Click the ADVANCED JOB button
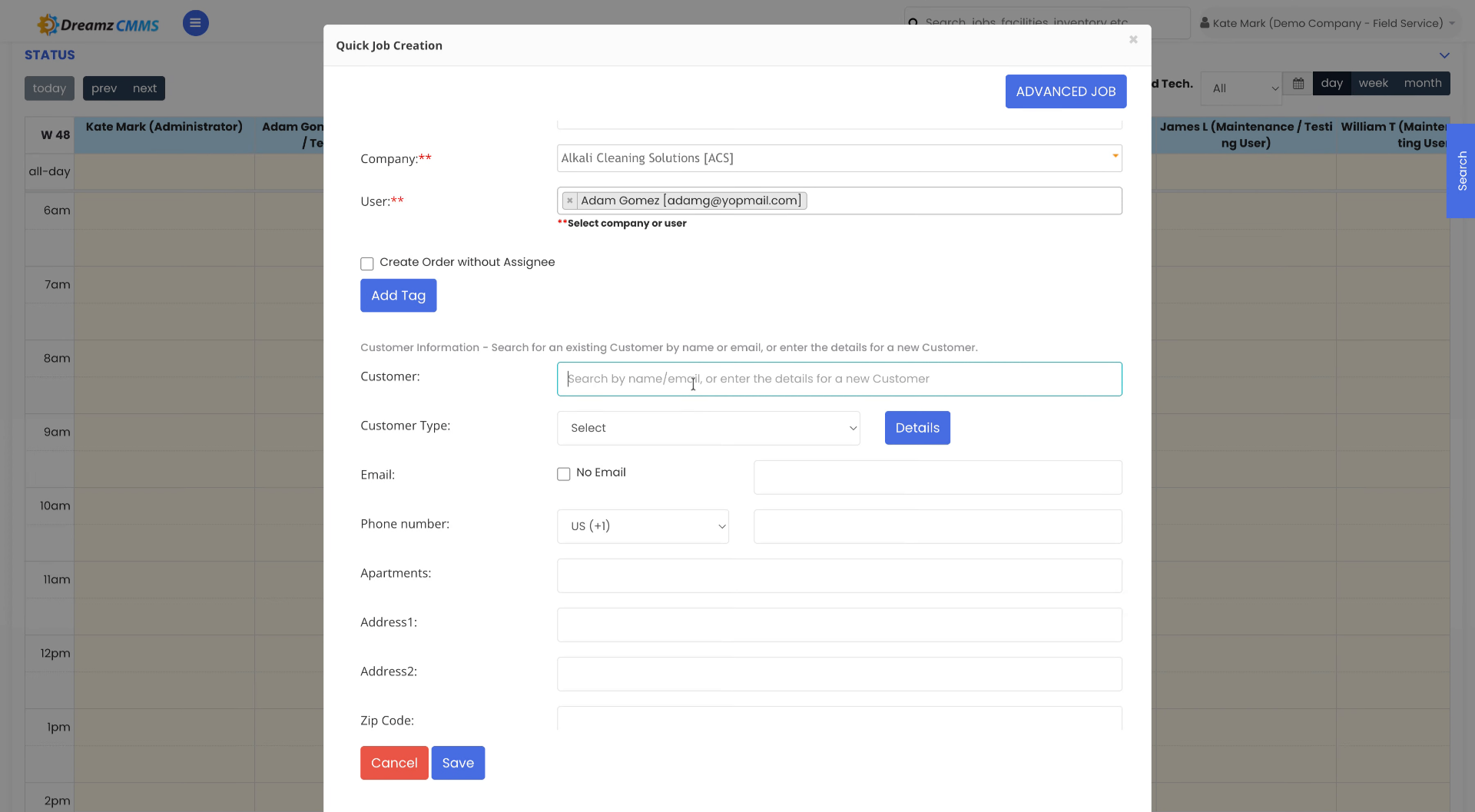Image resolution: width=1475 pixels, height=812 pixels. (1066, 91)
